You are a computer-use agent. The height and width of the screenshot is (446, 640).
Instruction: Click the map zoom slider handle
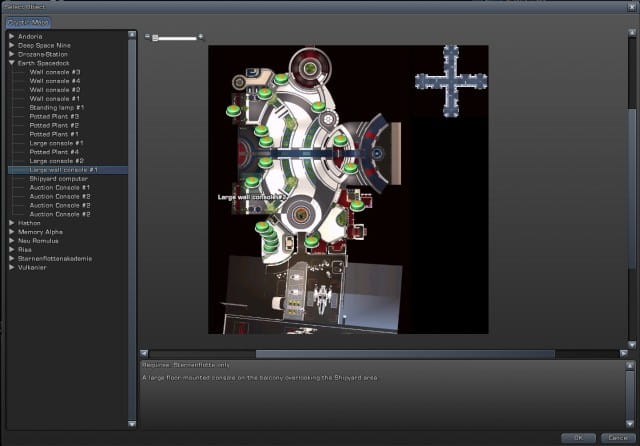coord(155,38)
